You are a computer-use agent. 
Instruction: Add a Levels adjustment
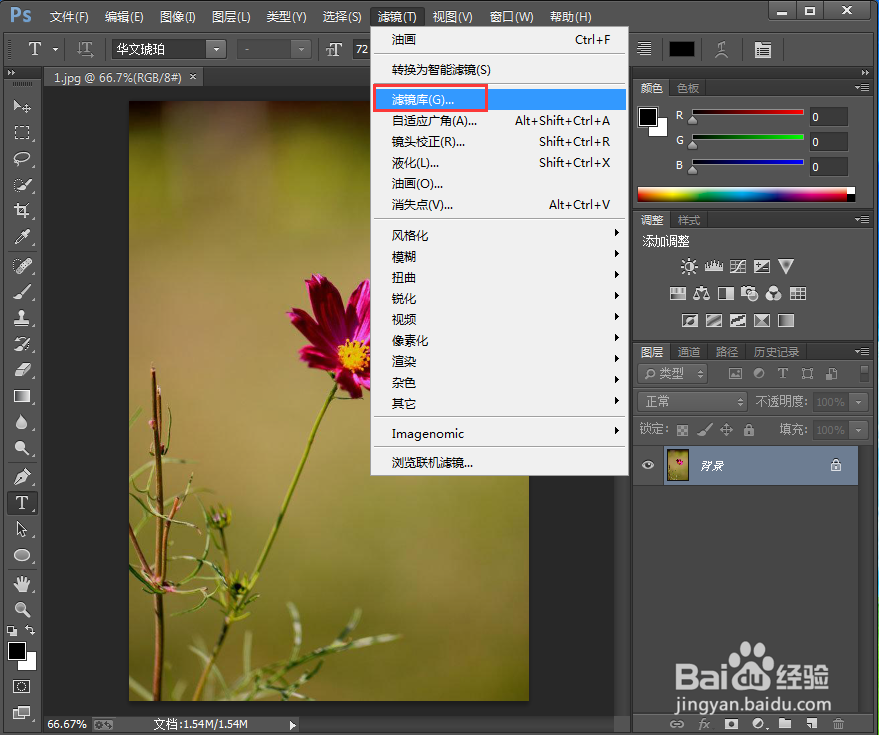tap(713, 266)
